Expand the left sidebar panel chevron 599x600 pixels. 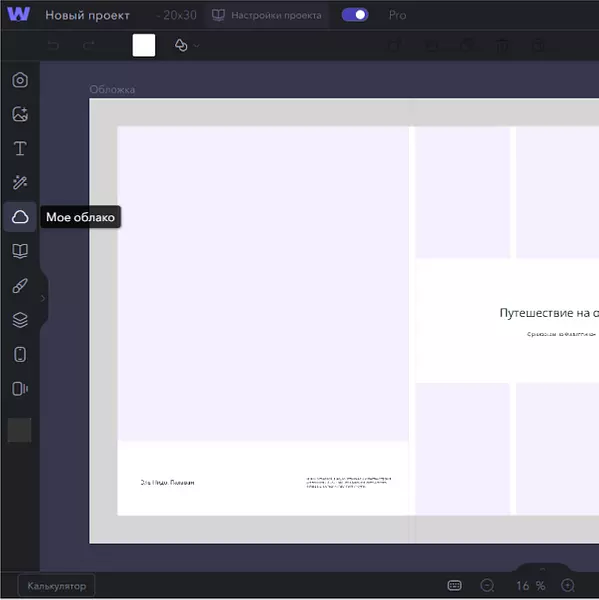pos(42,298)
